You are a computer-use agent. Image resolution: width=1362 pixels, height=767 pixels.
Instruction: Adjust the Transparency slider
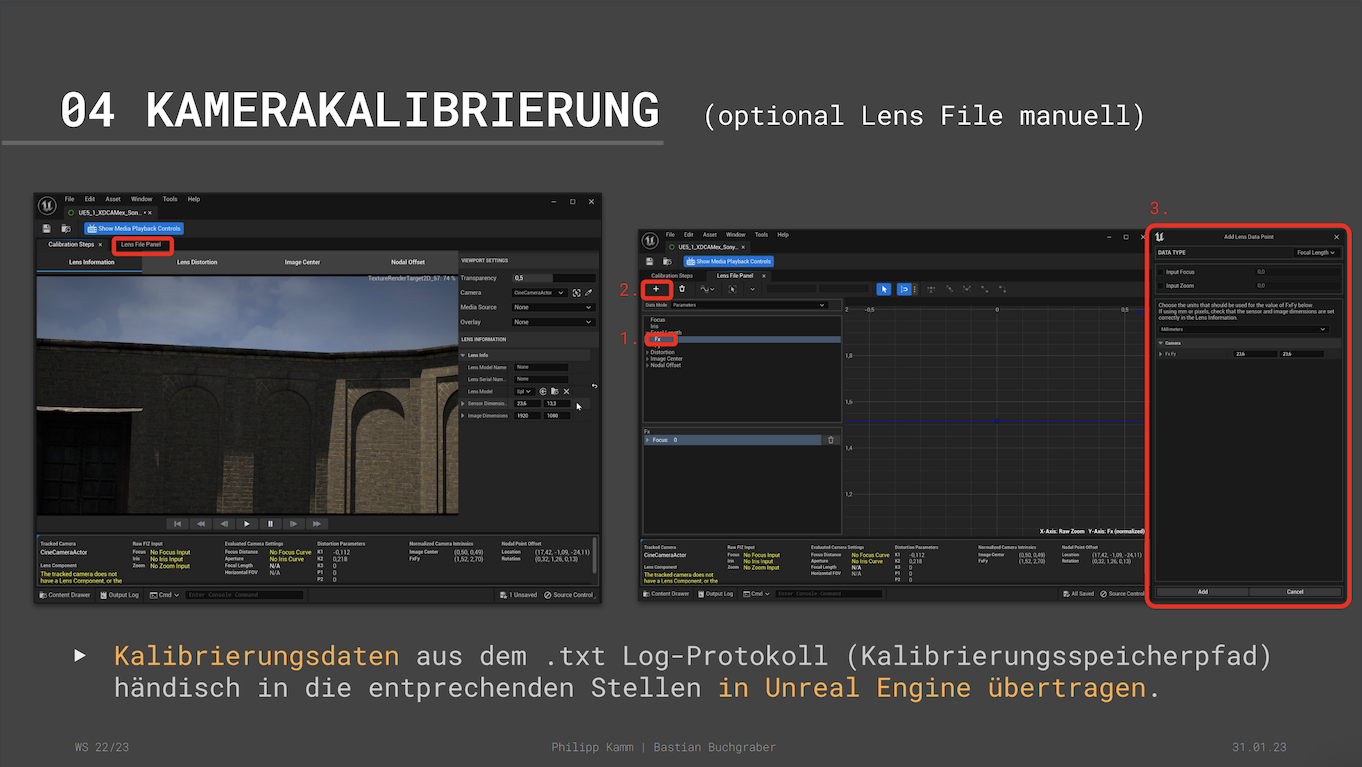(x=553, y=278)
